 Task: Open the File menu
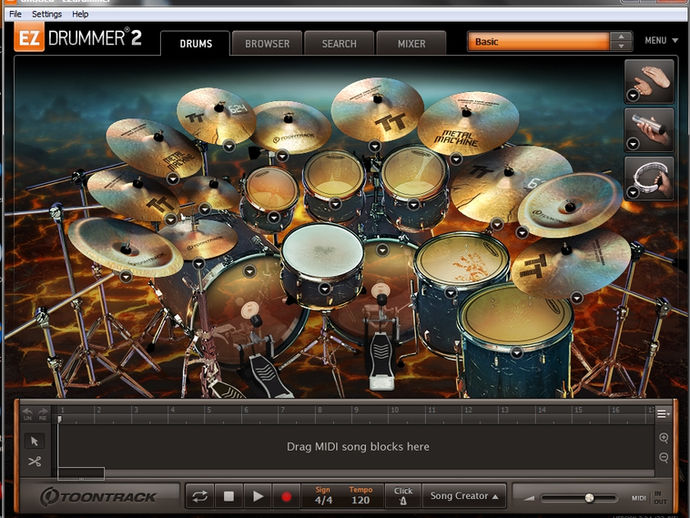15,14
